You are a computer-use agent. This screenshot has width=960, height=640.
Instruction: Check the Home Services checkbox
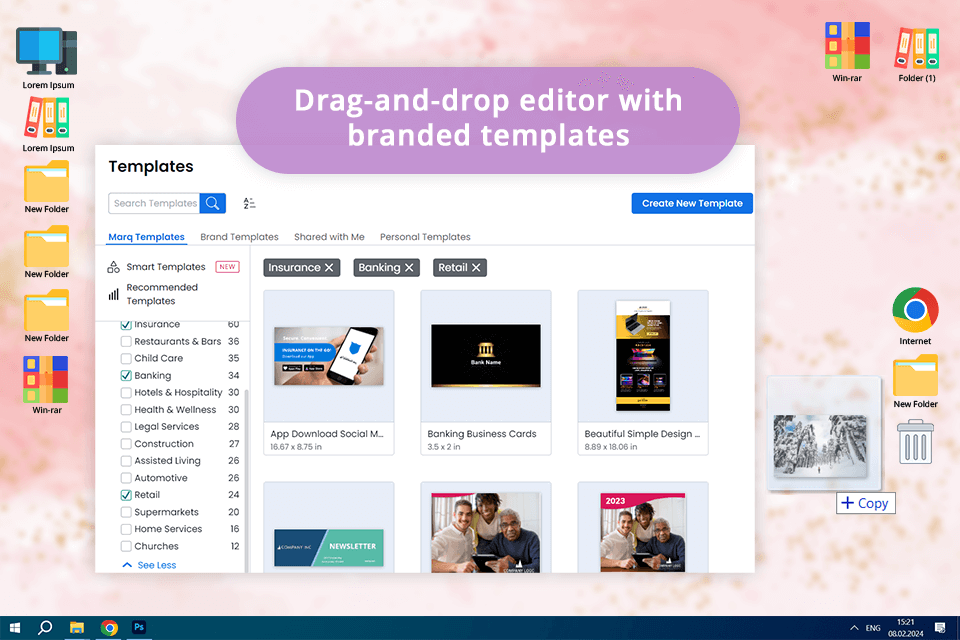pyautogui.click(x=126, y=529)
